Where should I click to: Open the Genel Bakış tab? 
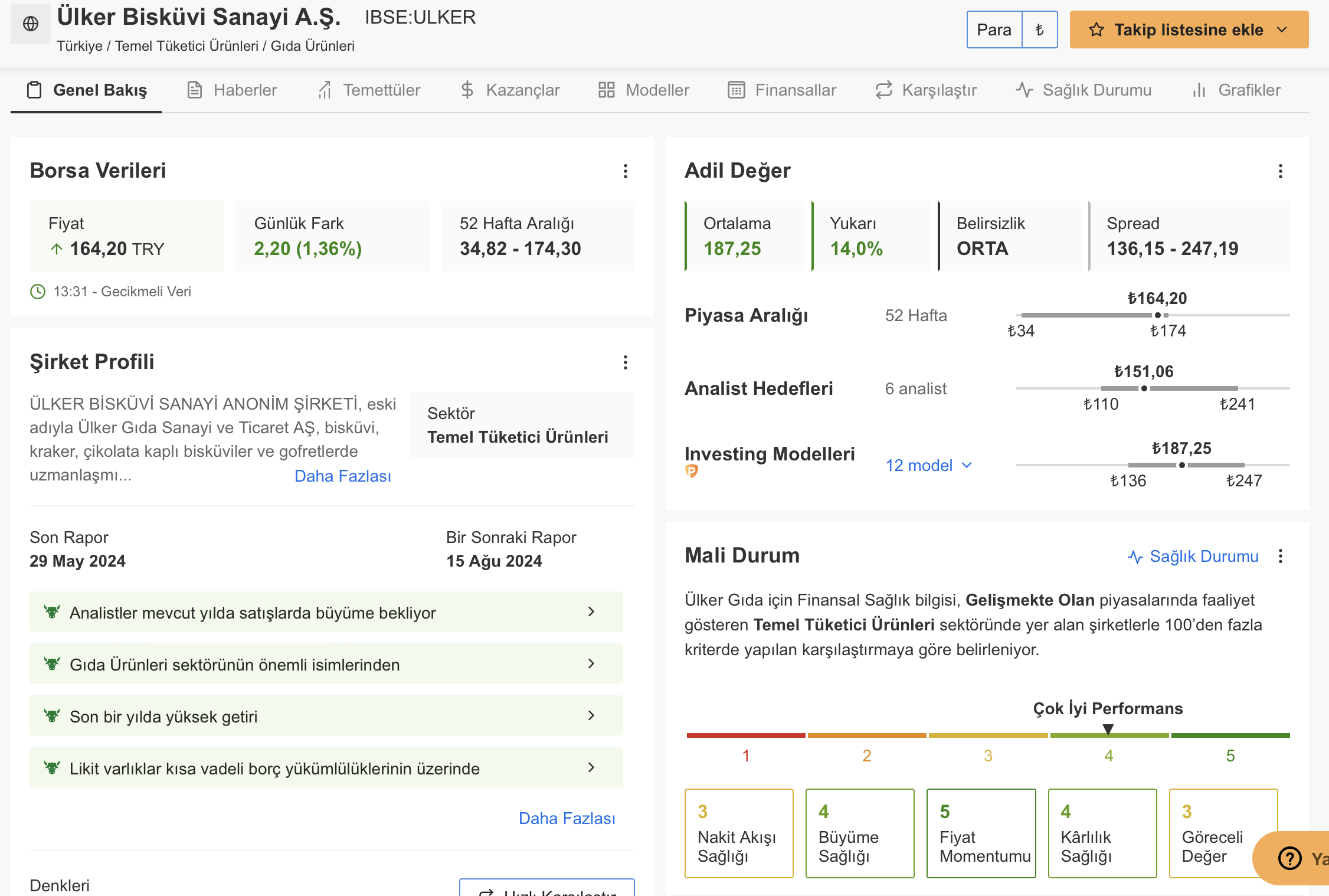point(87,90)
